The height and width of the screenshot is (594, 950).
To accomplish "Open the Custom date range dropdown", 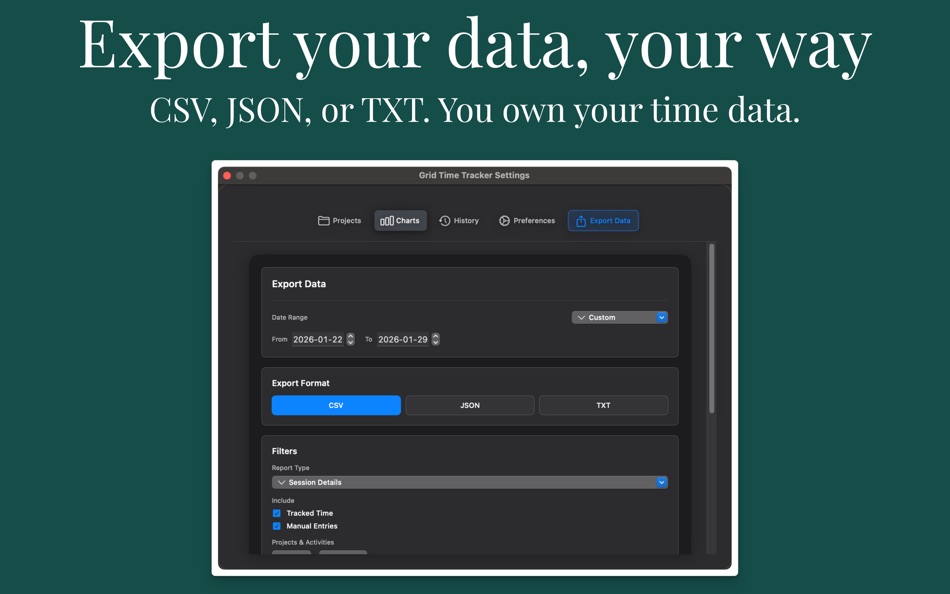I will (x=620, y=316).
